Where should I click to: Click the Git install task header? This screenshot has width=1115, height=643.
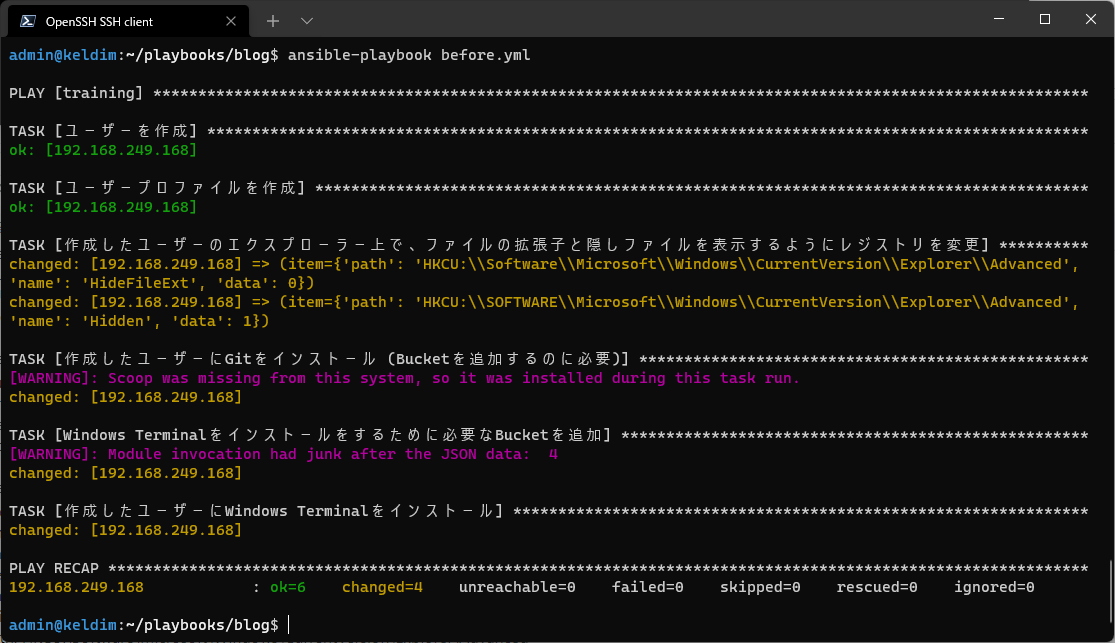tap(548, 359)
